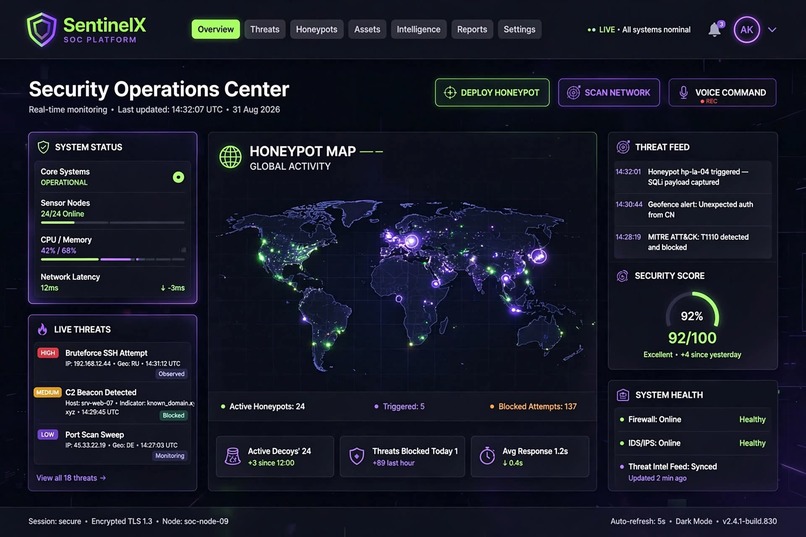Click the CPU / Memory usage bar

pos(113,260)
